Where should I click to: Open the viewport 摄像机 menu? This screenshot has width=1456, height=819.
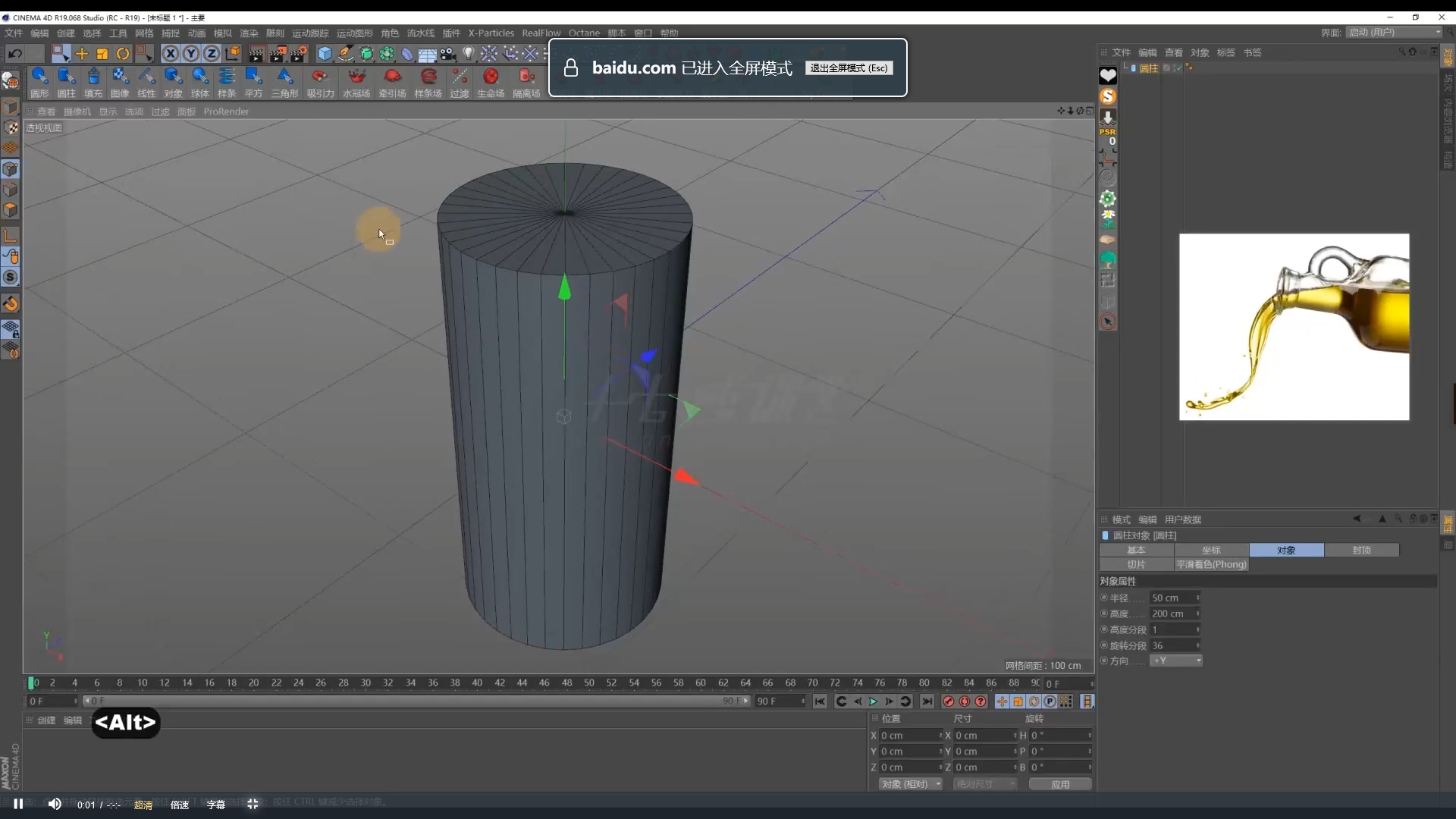point(77,111)
